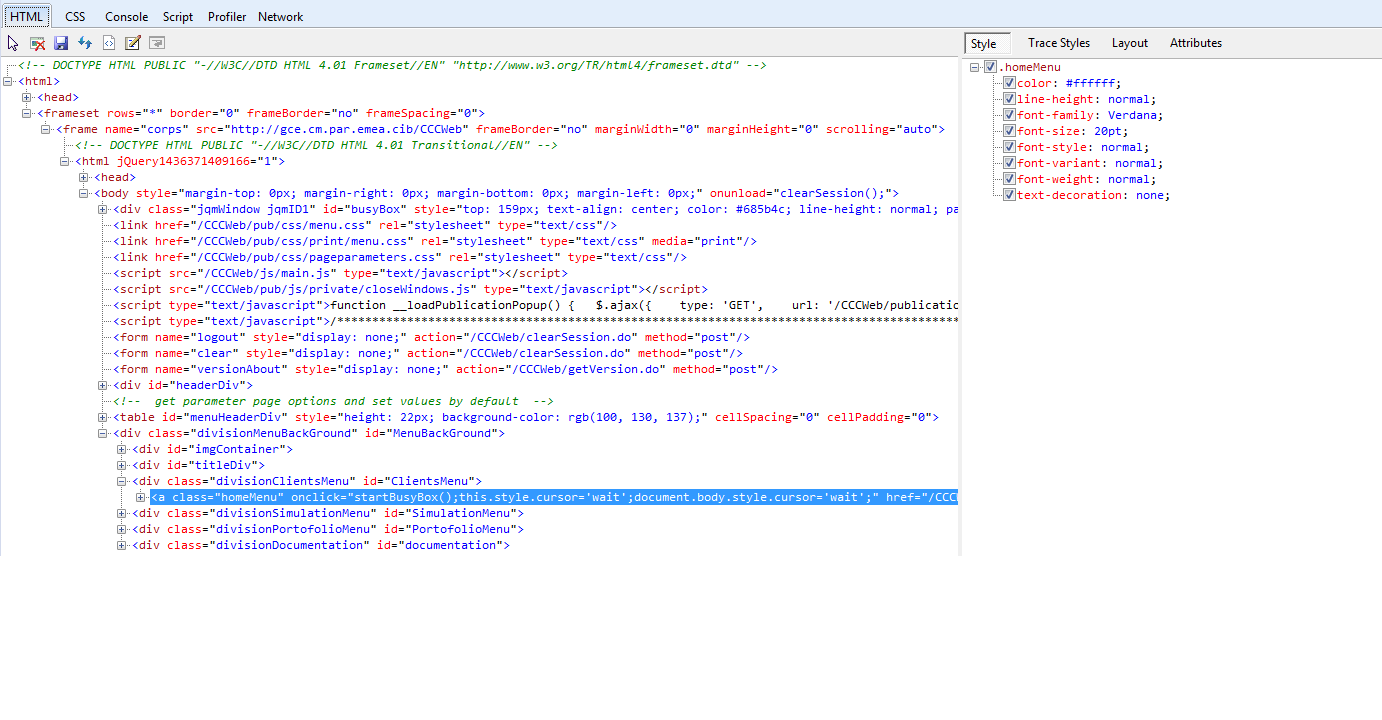Switch to the HTML tab

27,16
